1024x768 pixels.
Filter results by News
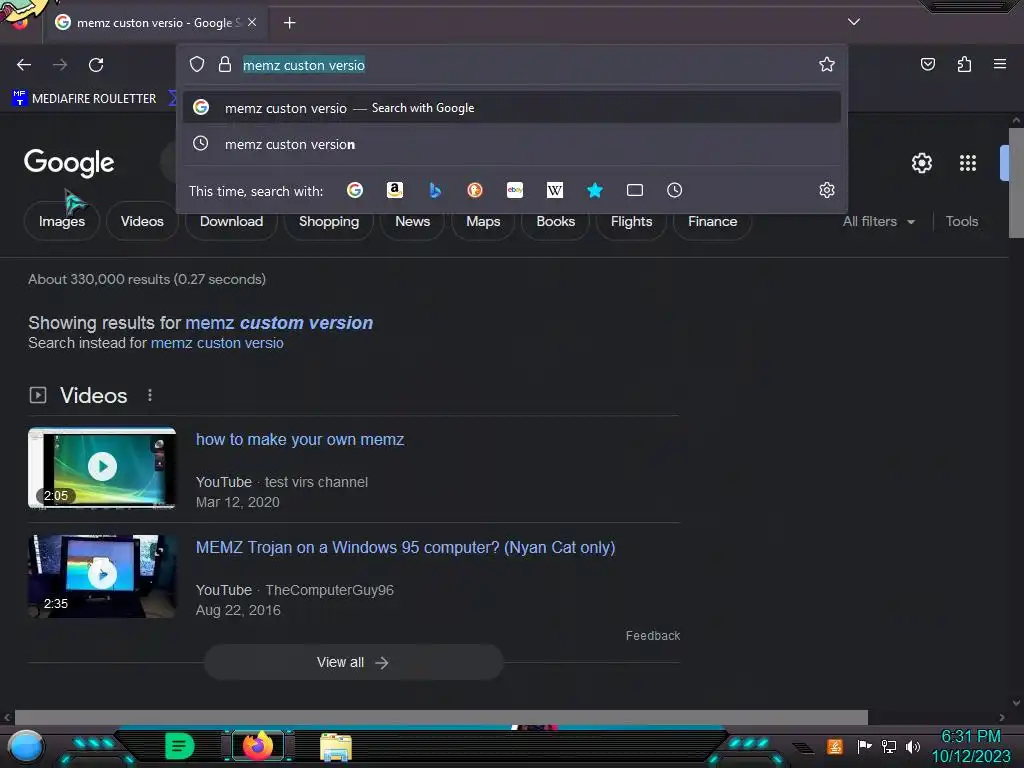coord(412,221)
